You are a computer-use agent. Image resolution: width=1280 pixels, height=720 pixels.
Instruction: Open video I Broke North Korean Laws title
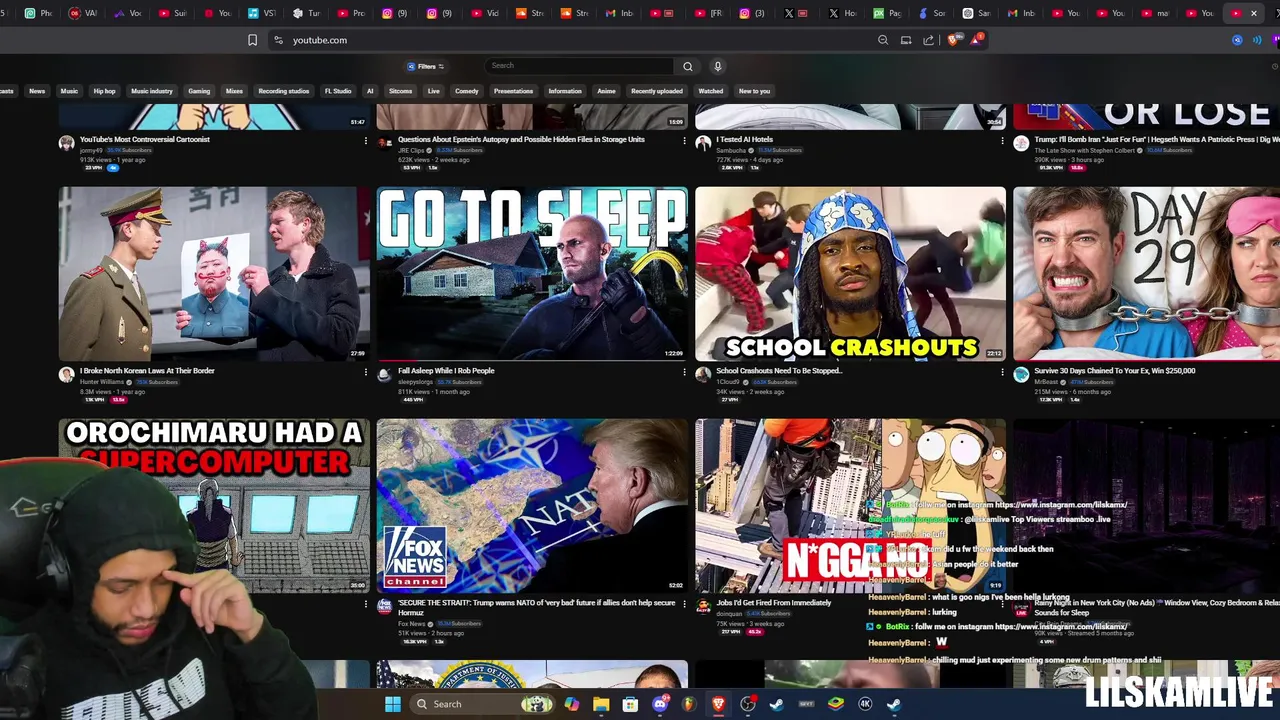[x=147, y=371]
